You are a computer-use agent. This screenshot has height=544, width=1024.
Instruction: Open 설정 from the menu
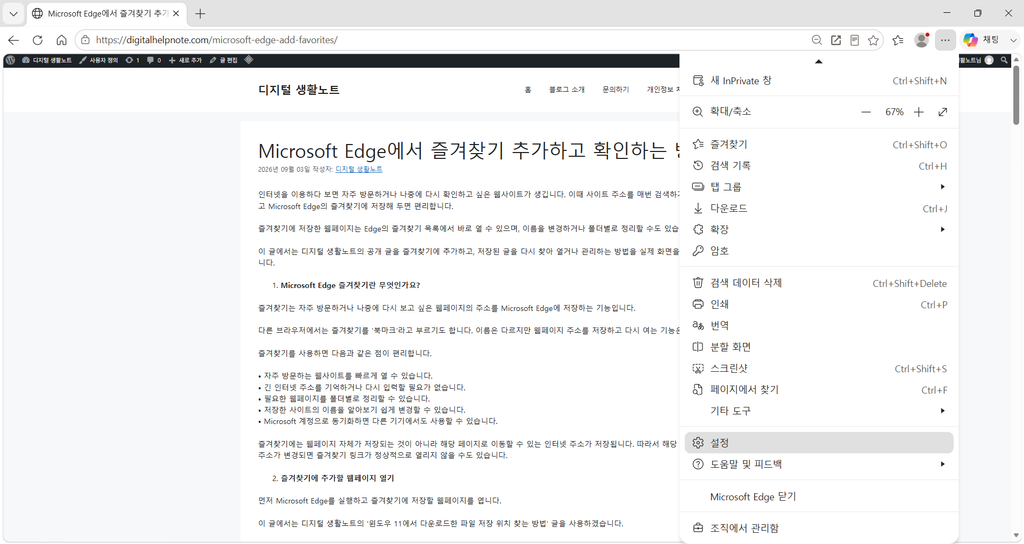[819, 443]
